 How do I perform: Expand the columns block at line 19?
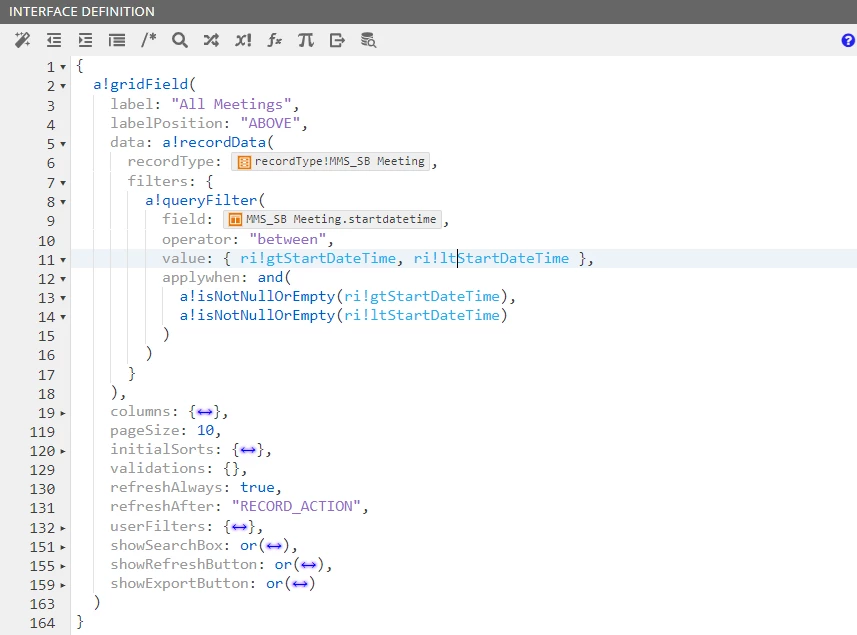tap(63, 413)
